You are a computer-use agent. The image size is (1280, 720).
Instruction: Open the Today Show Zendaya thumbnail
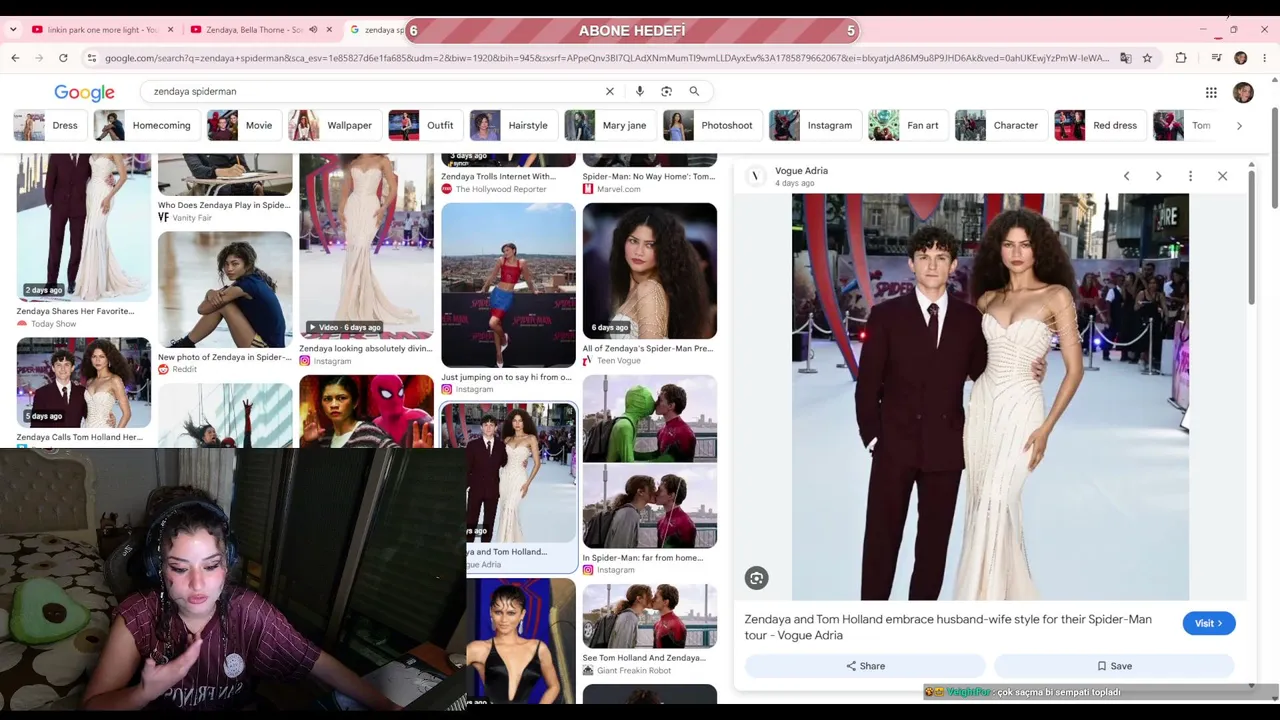84,228
